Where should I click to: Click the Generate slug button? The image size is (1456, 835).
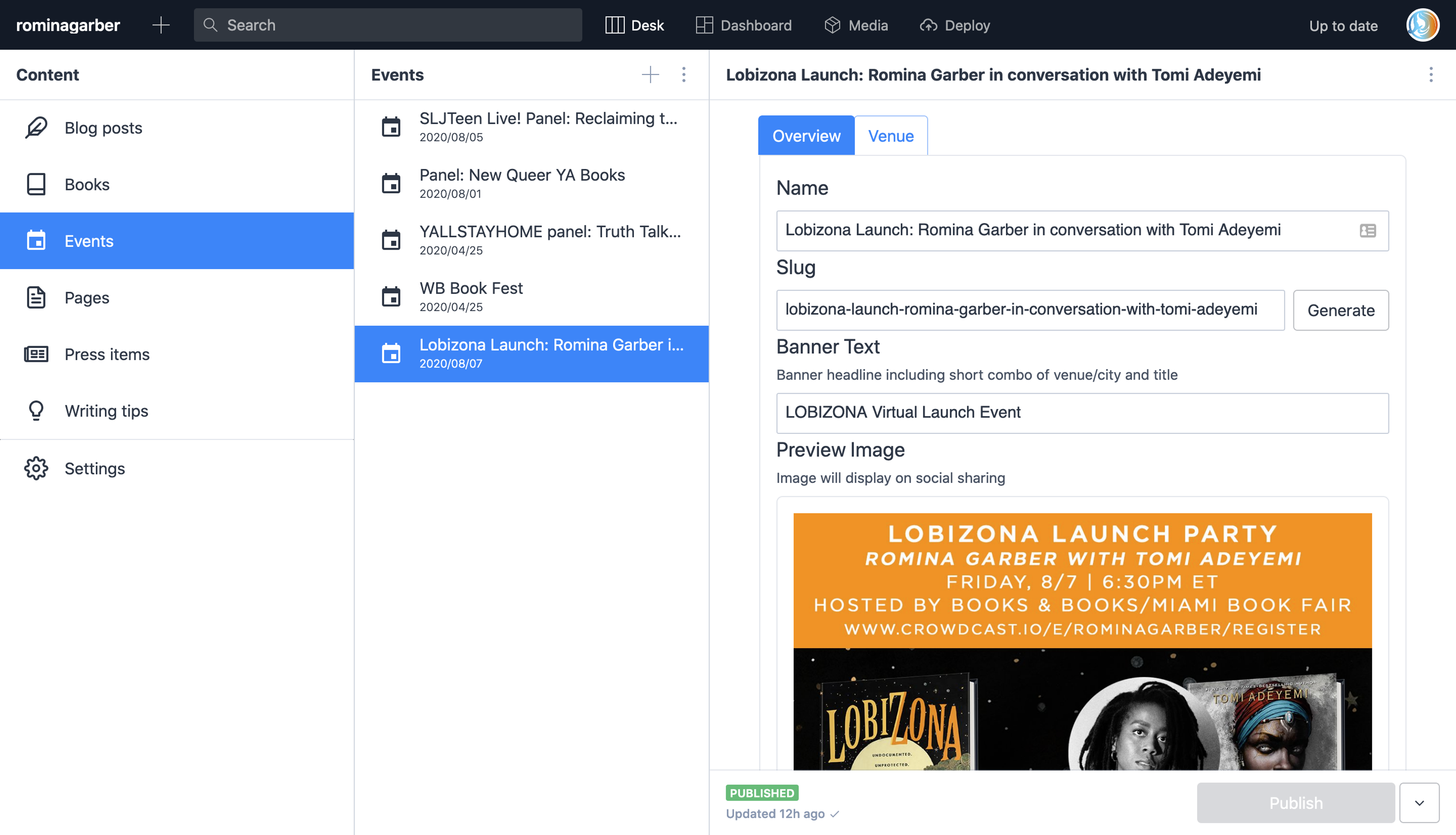[x=1340, y=310]
